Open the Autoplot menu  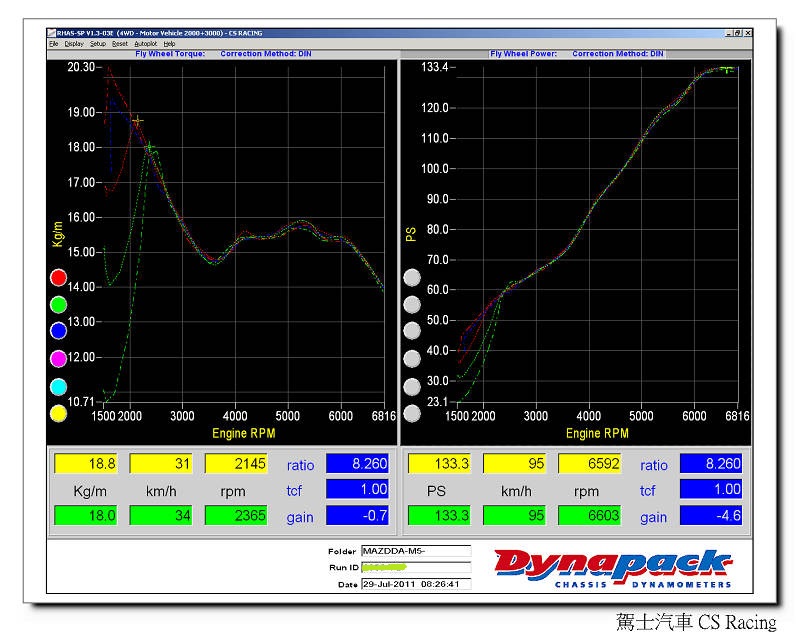(x=146, y=44)
